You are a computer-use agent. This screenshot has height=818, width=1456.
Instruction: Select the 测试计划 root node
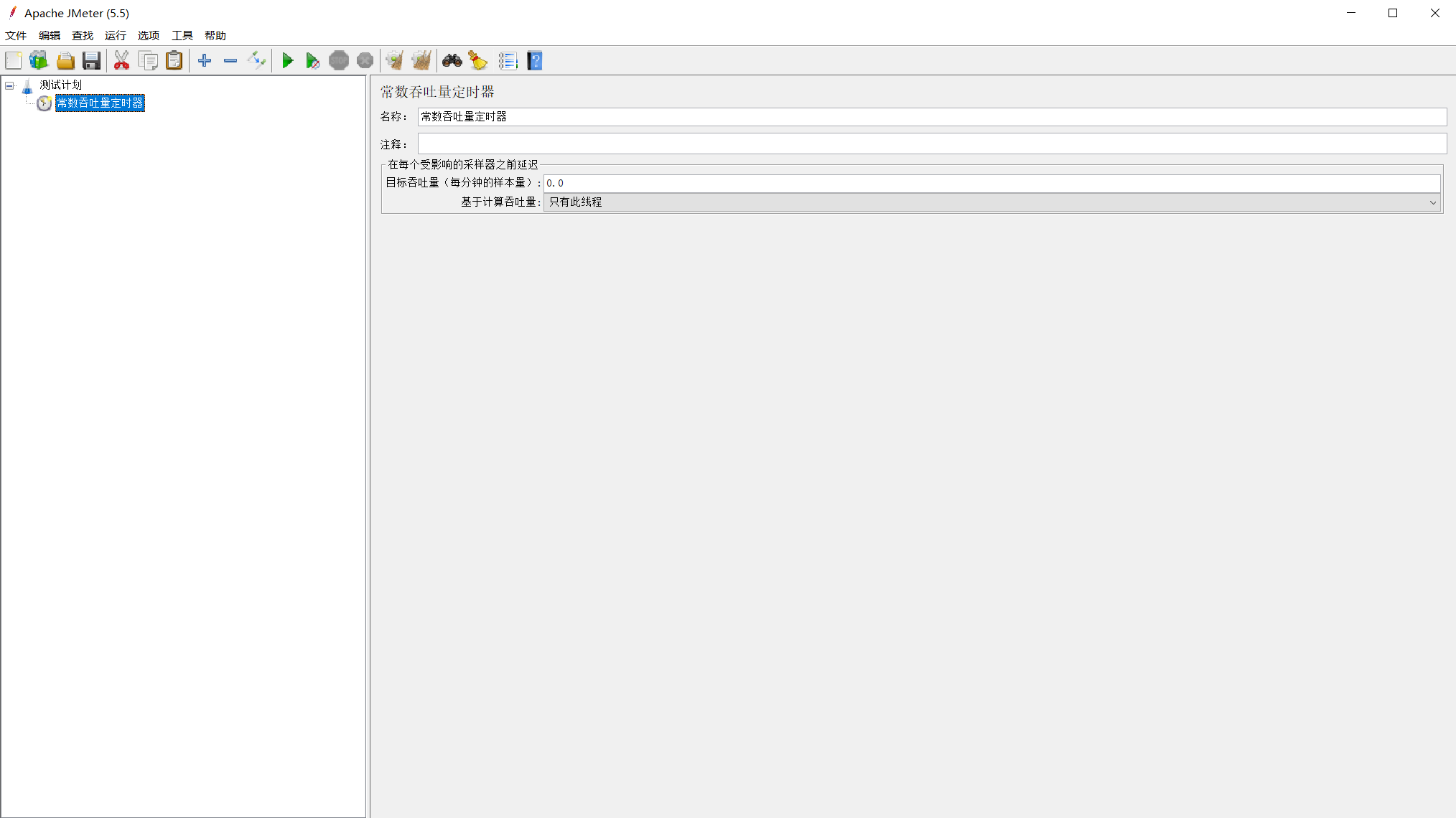(60, 85)
